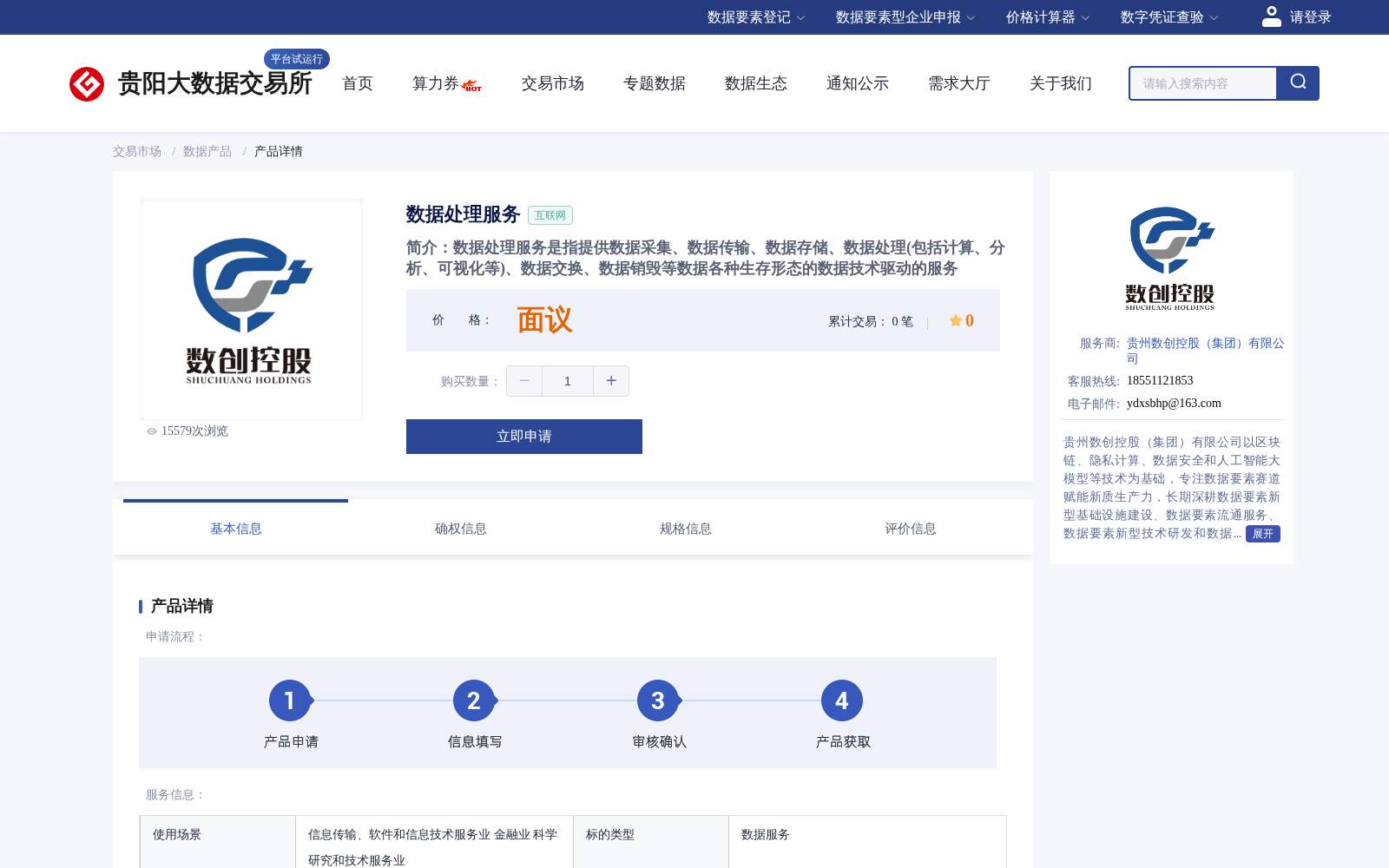Expand the 价格计算器 menu
The image size is (1389, 868).
click(x=1048, y=17)
